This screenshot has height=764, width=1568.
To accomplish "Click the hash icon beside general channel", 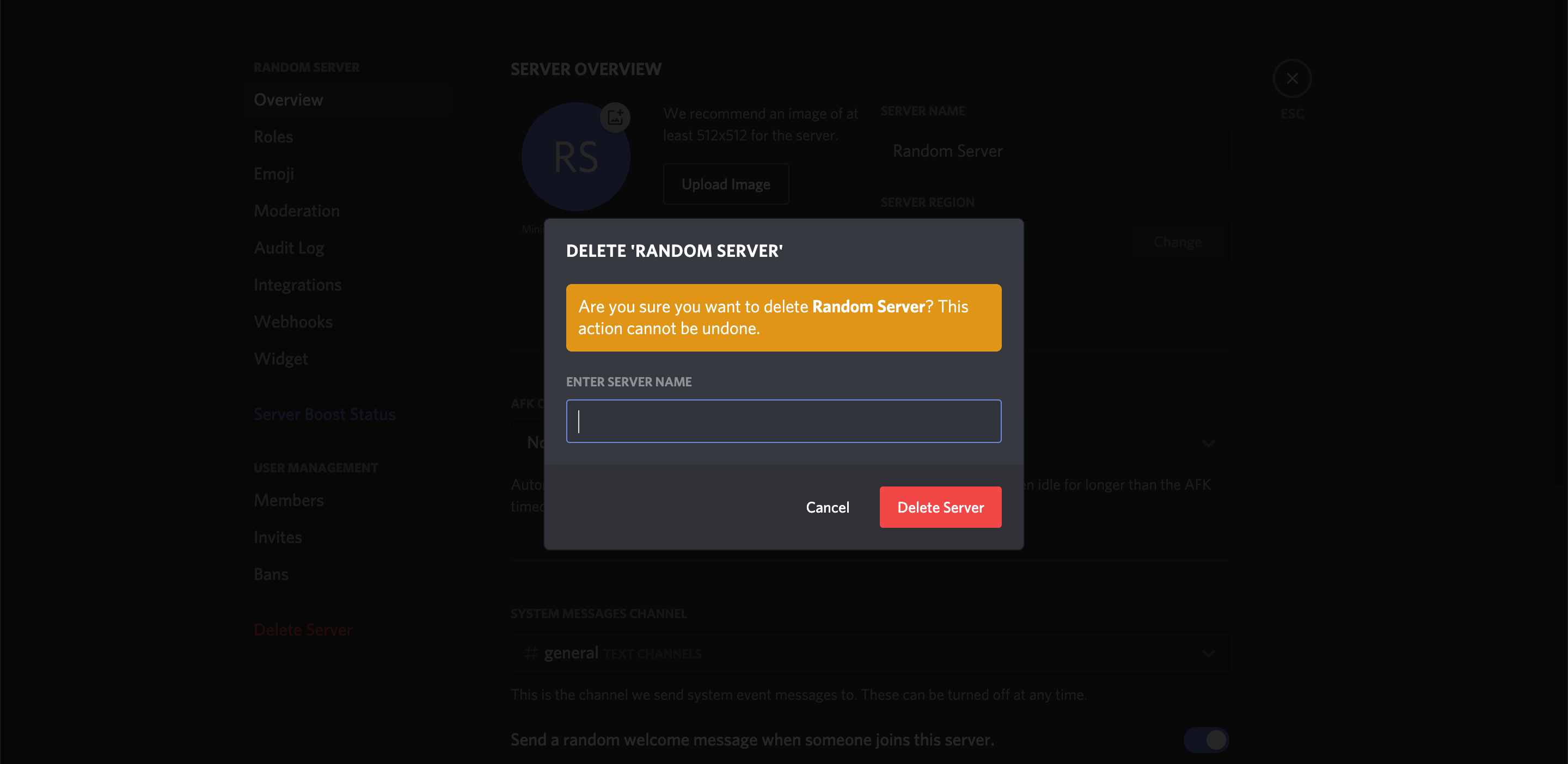I will (531, 654).
